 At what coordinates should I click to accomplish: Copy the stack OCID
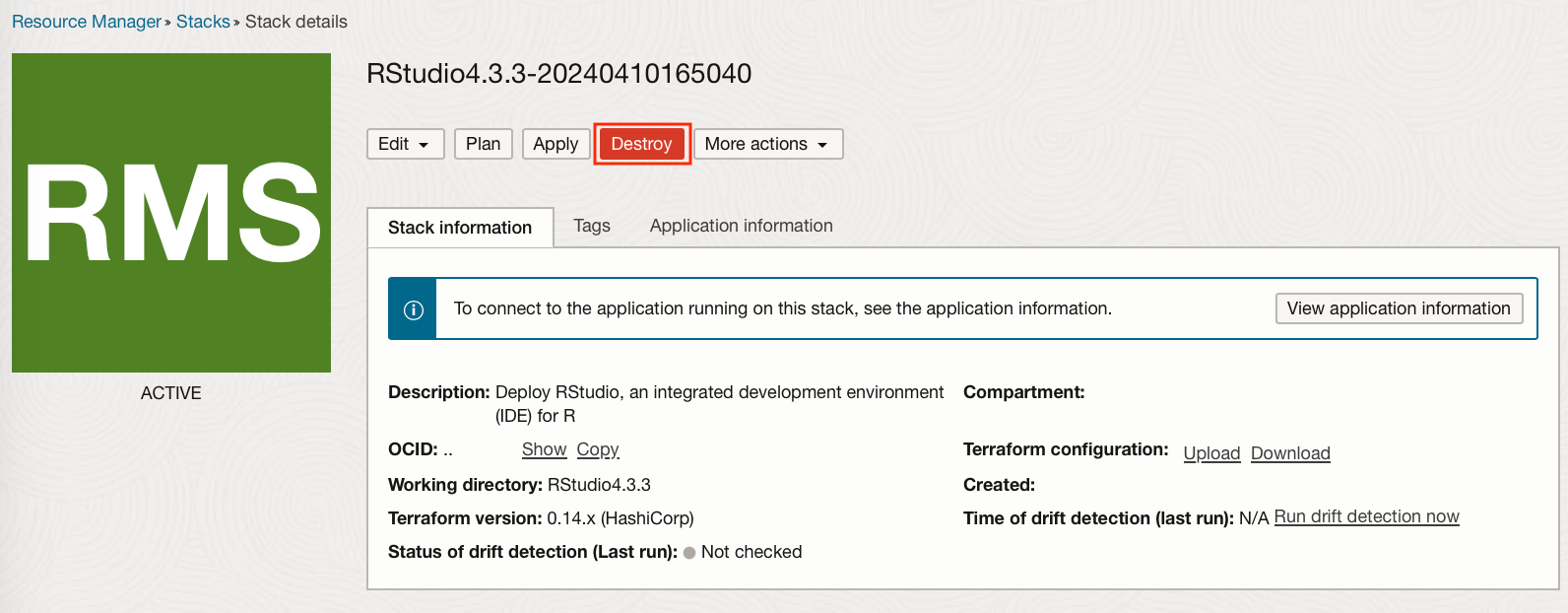[598, 449]
